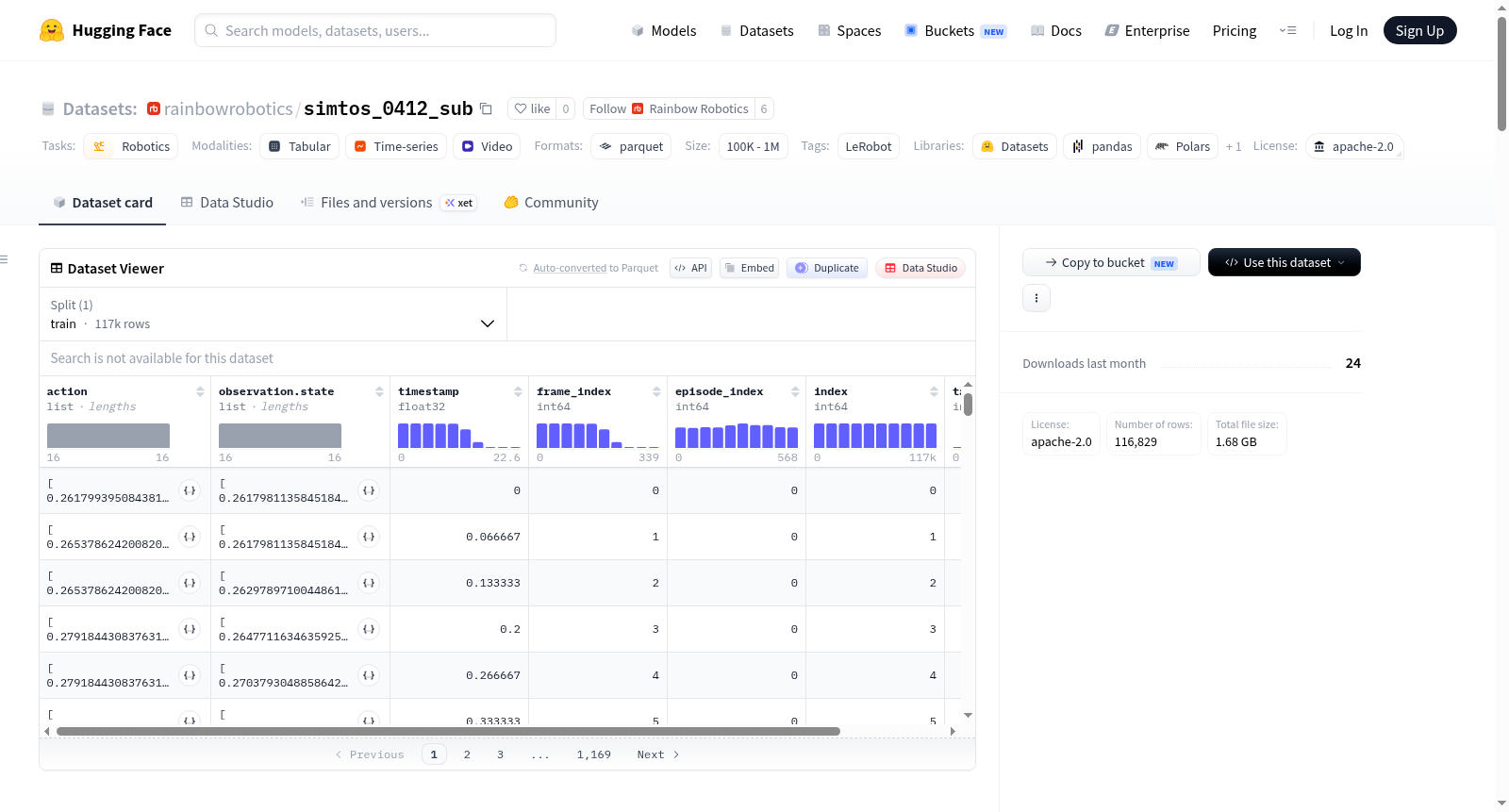Sort by the frame_index column
Screen dimensions: 1509x812
point(656,391)
